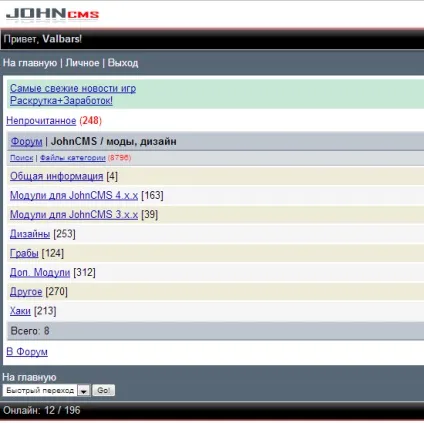Open the Доп. Модули section
The height and width of the screenshot is (423, 424).
tap(40, 272)
